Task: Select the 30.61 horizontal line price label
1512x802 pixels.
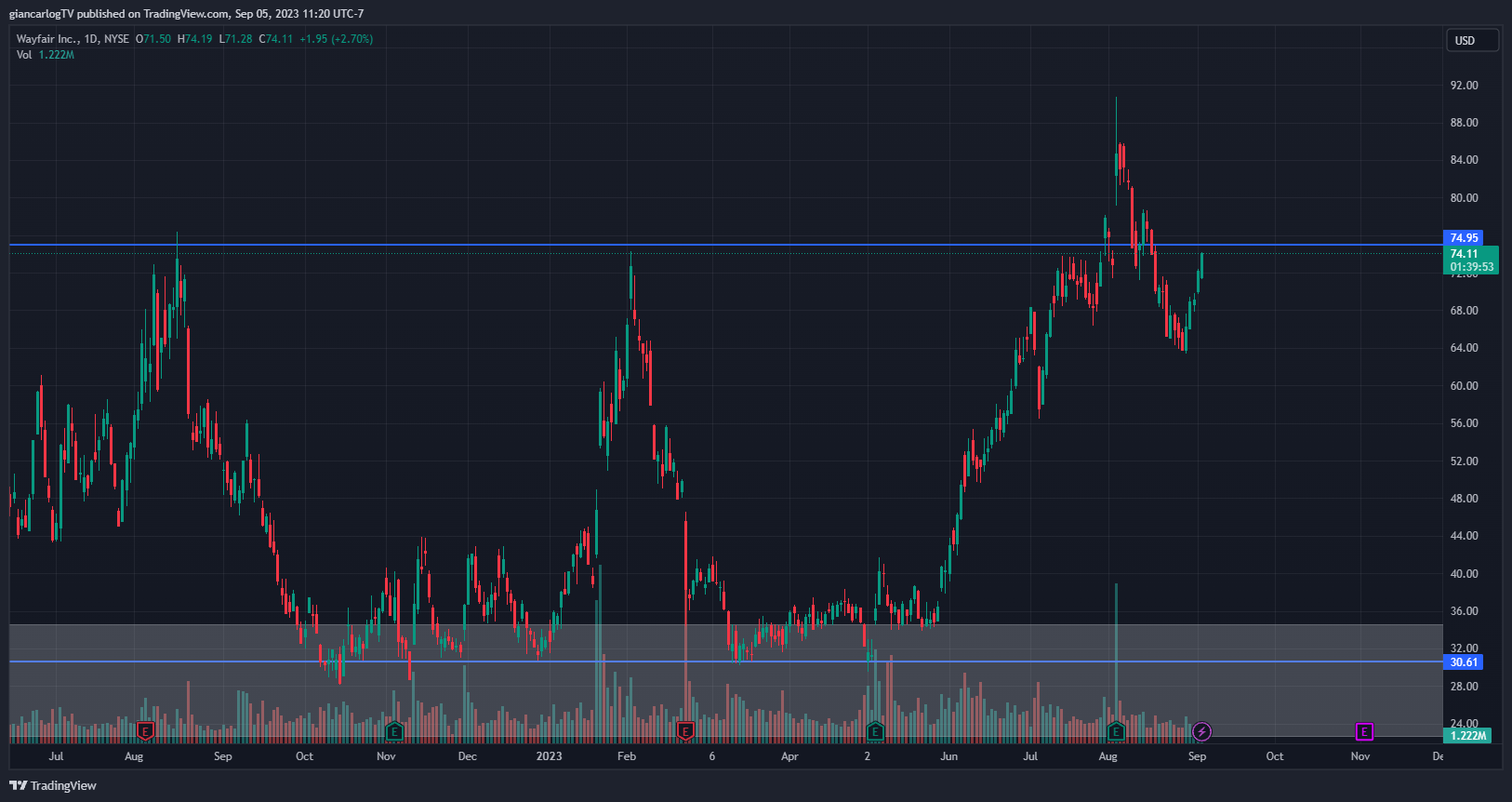Action: [1464, 662]
